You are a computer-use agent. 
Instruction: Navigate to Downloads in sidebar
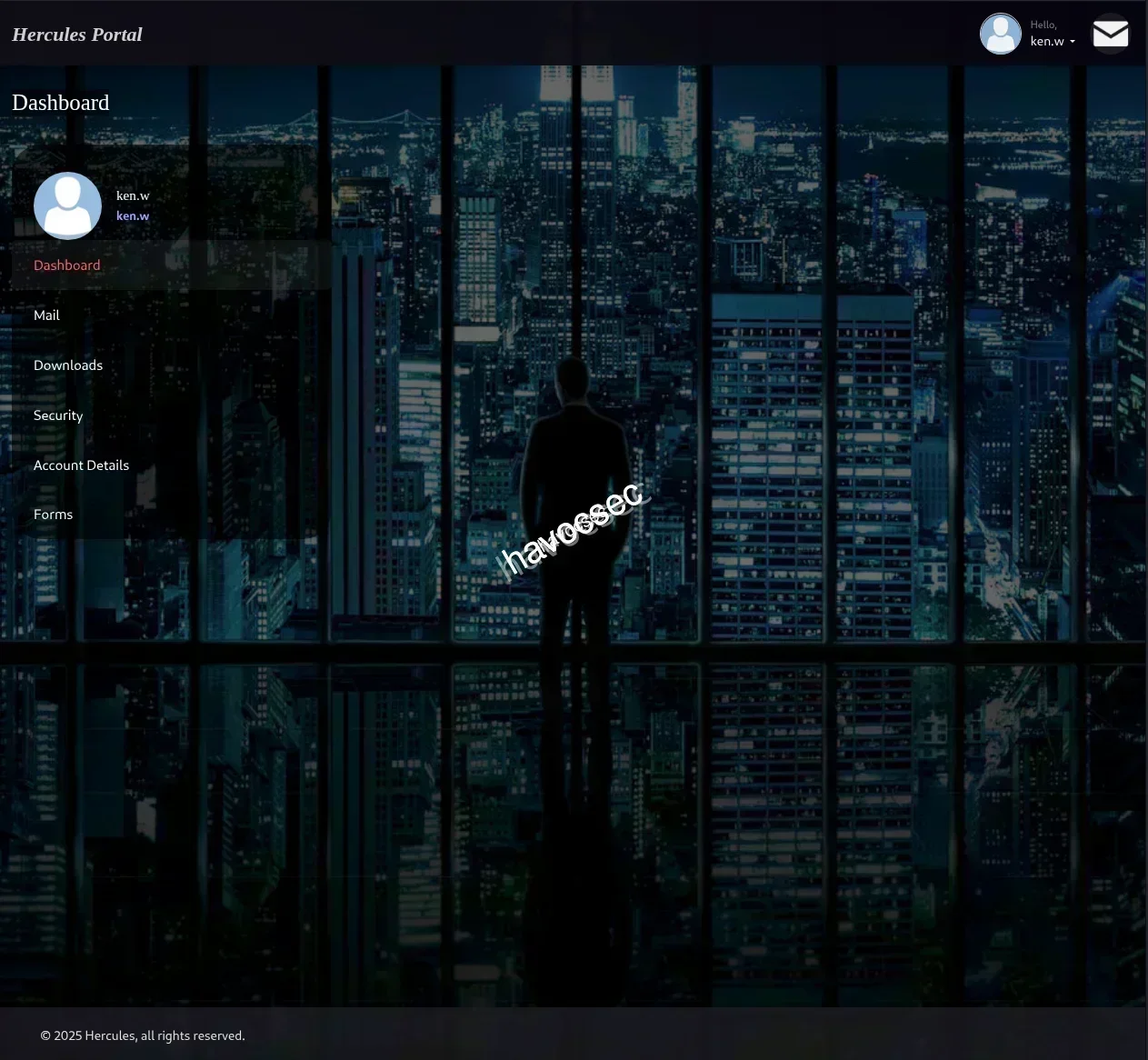pos(68,365)
